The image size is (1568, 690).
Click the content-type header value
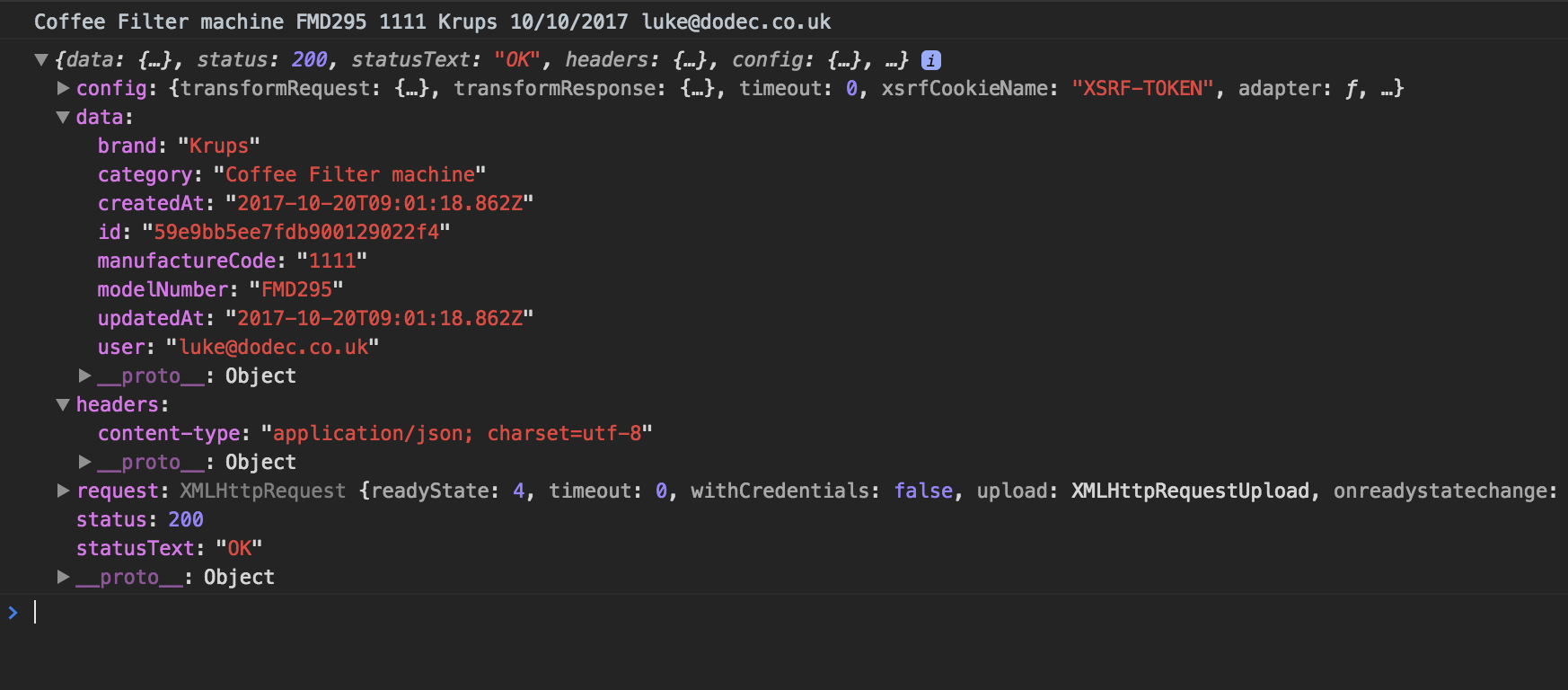pos(457,433)
